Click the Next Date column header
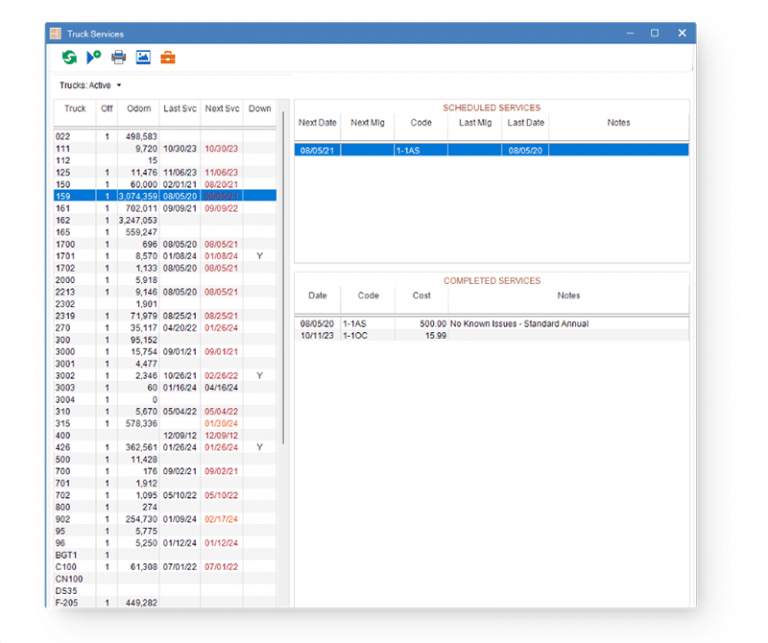Viewport: 768px width, 643px height. 317,123
